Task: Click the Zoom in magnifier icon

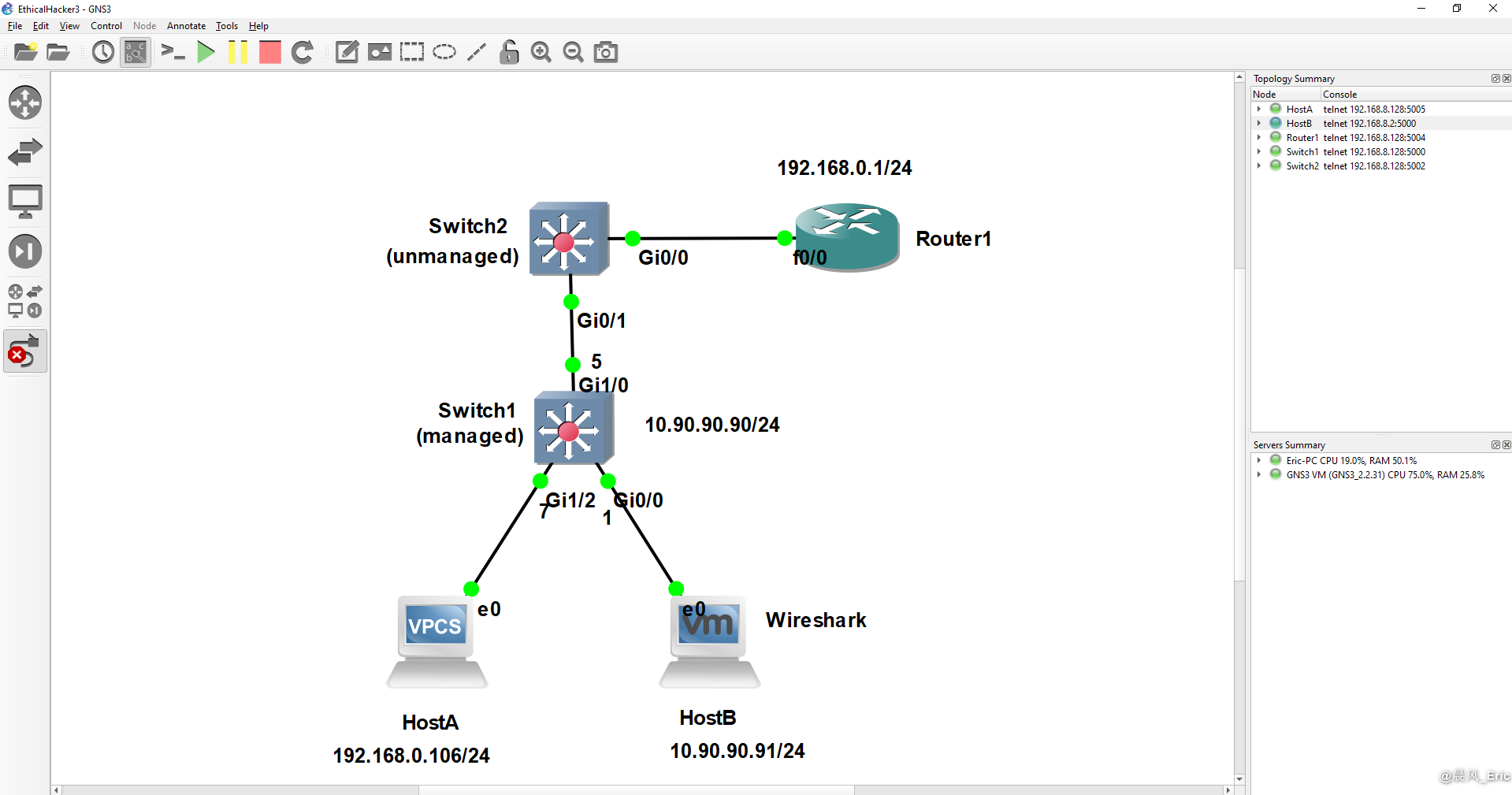Action: click(541, 52)
